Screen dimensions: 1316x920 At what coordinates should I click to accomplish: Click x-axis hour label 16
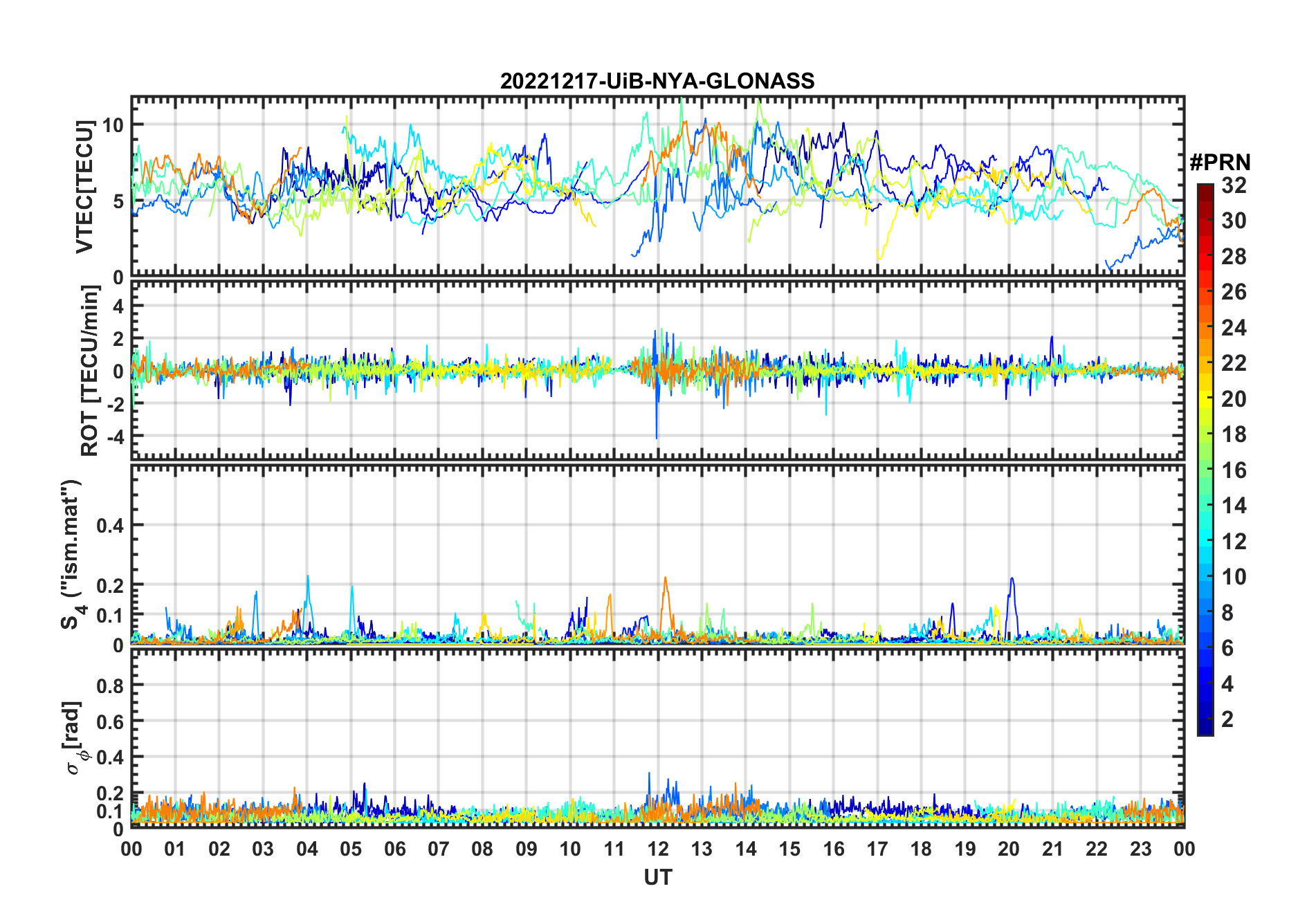tap(834, 848)
